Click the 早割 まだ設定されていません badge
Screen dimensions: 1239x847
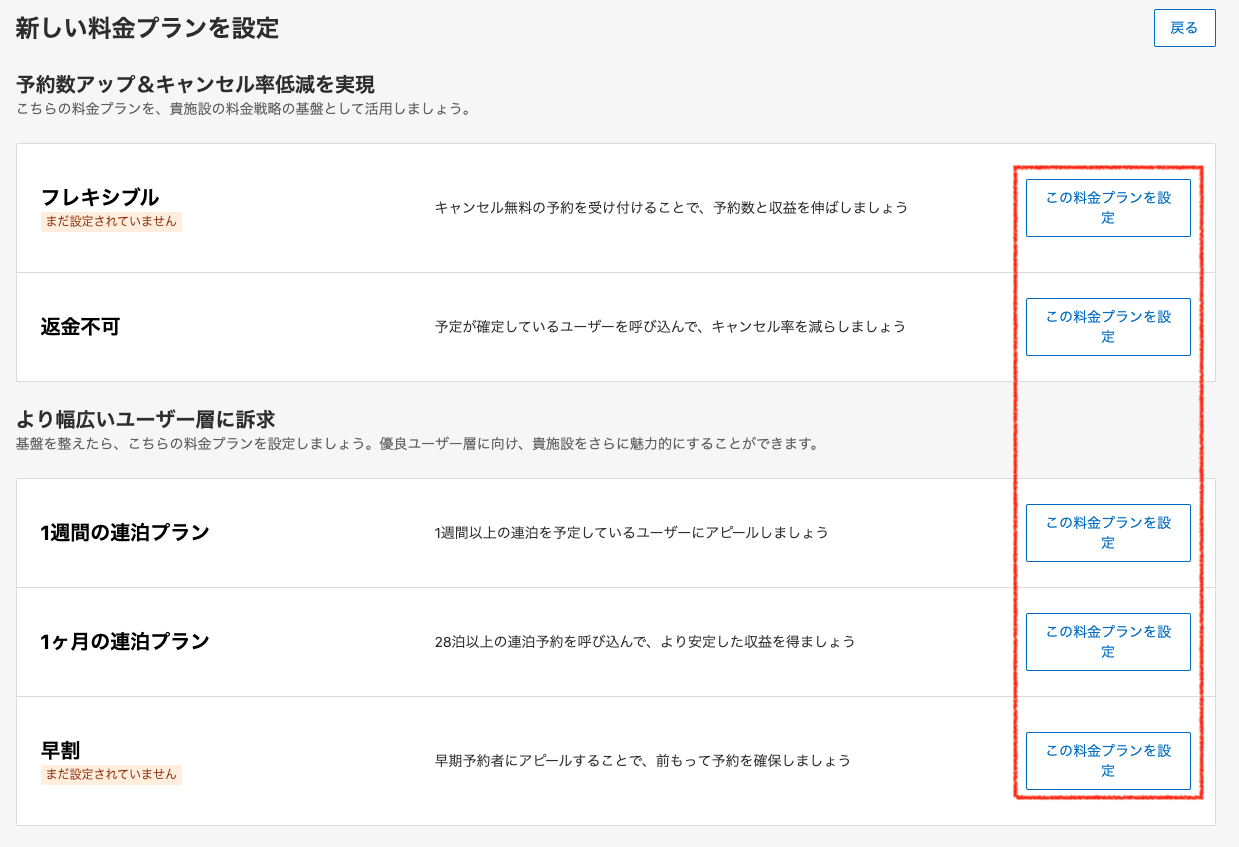click(x=111, y=774)
